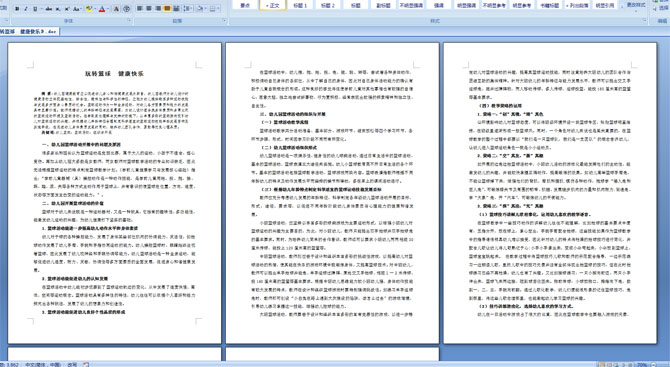The image size is (670, 367).
Task: Click the superscript icon
Action: (x=67, y=9)
